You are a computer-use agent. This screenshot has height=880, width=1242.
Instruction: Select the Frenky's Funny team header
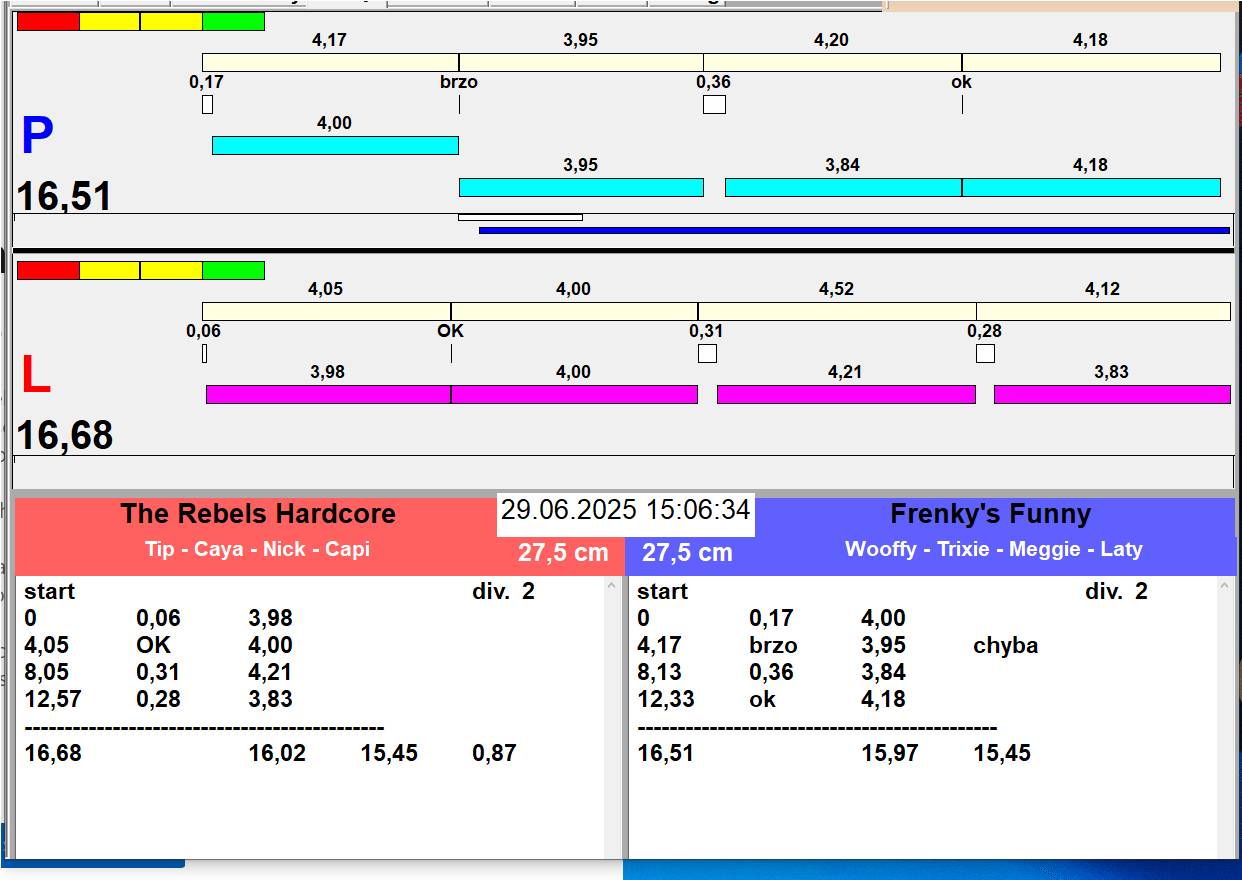[x=990, y=514]
